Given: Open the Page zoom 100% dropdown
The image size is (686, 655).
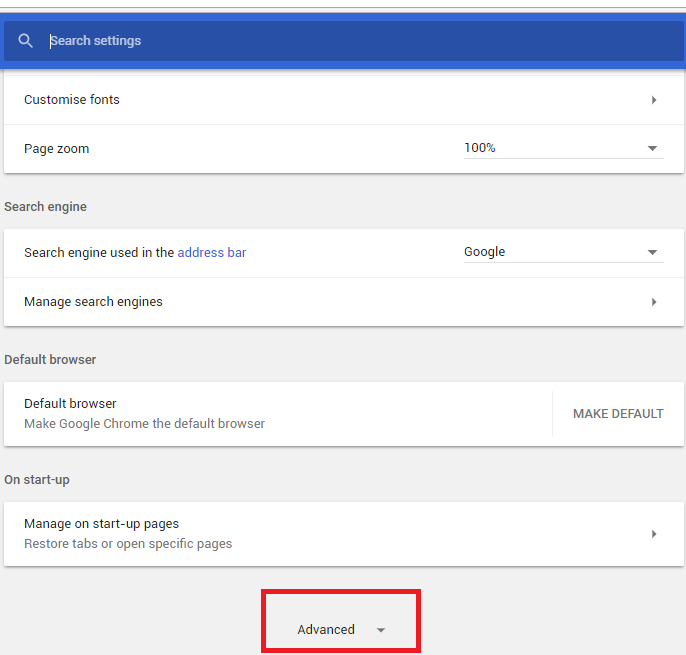Looking at the screenshot, I should (564, 148).
